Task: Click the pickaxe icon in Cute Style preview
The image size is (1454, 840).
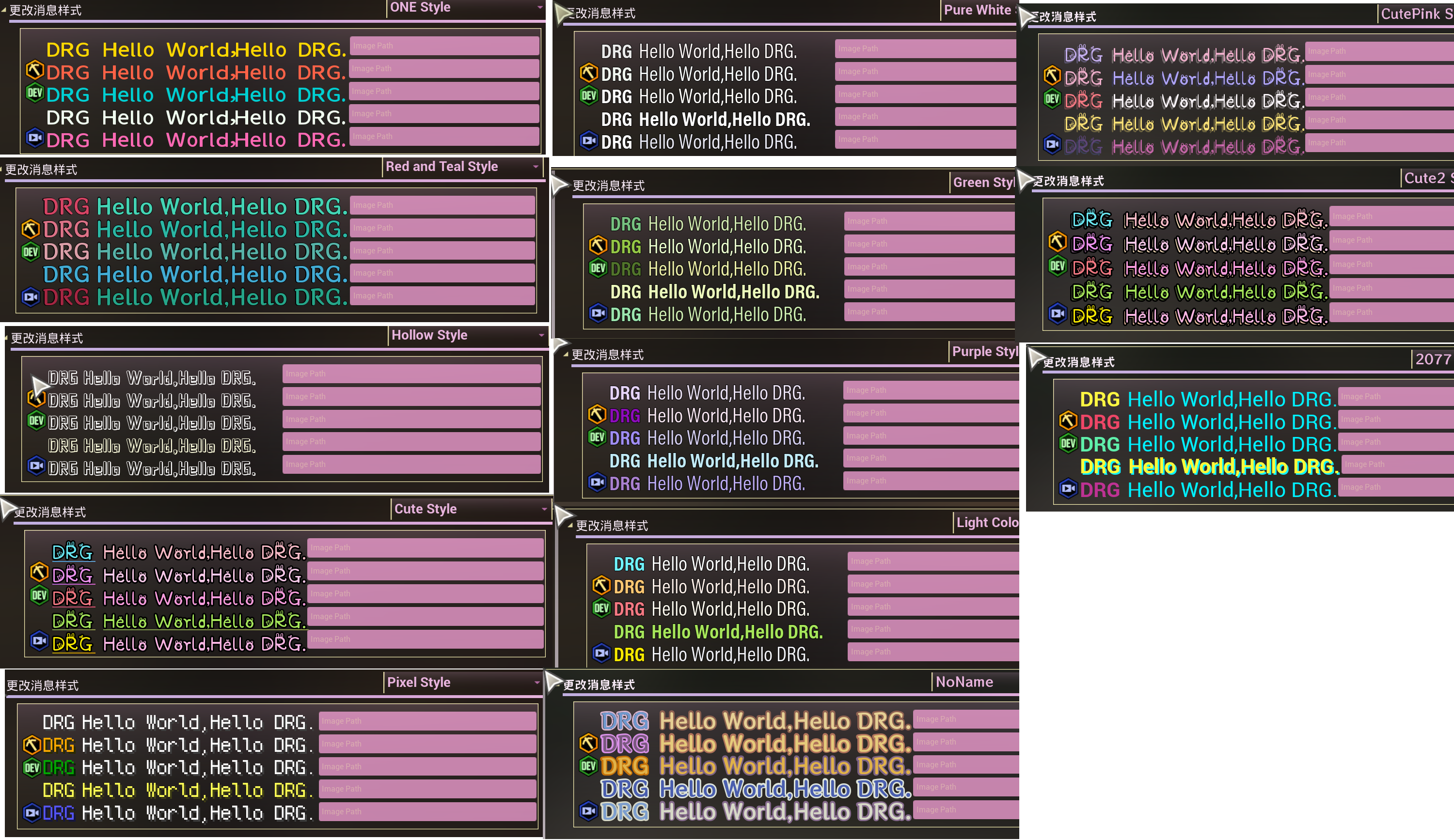Action: (39, 573)
